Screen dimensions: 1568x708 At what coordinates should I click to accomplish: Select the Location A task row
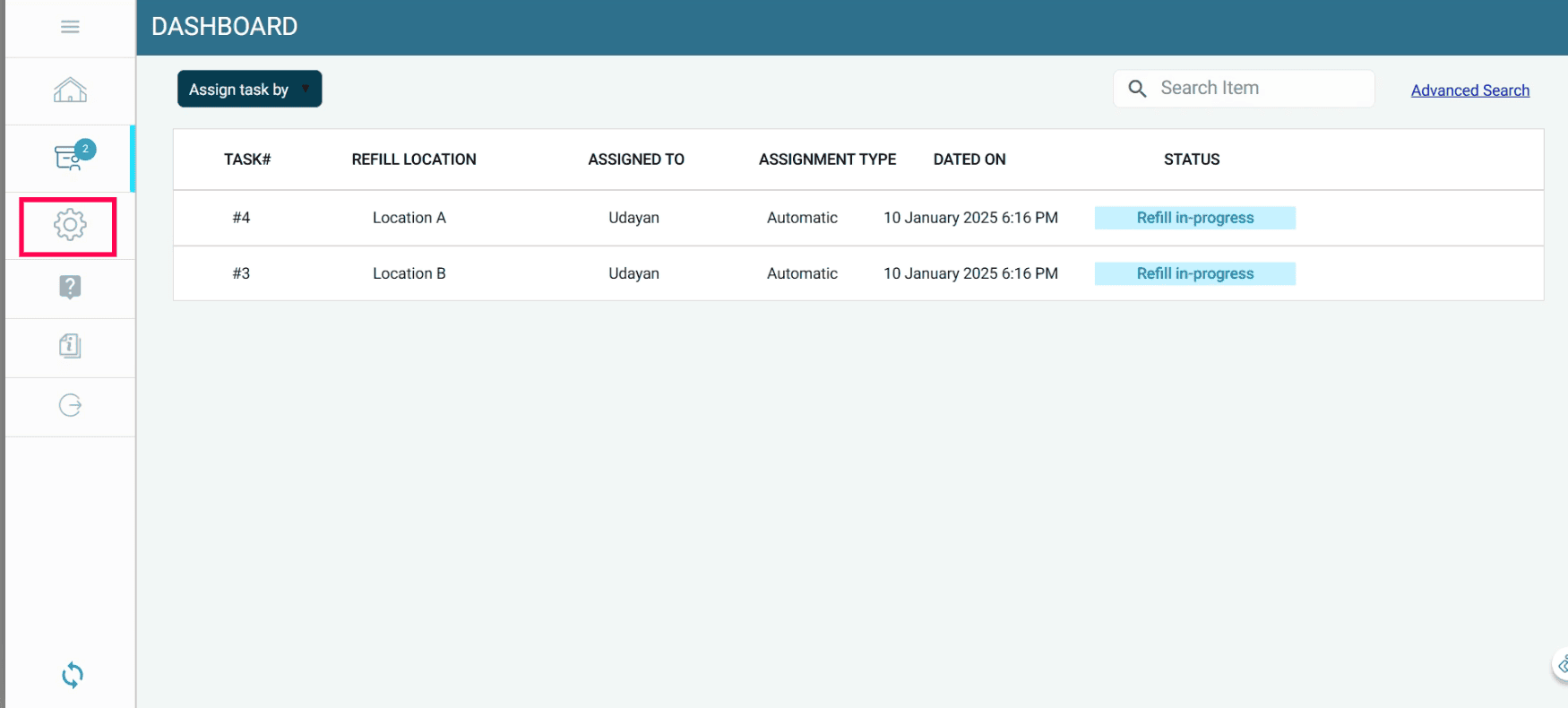[409, 218]
